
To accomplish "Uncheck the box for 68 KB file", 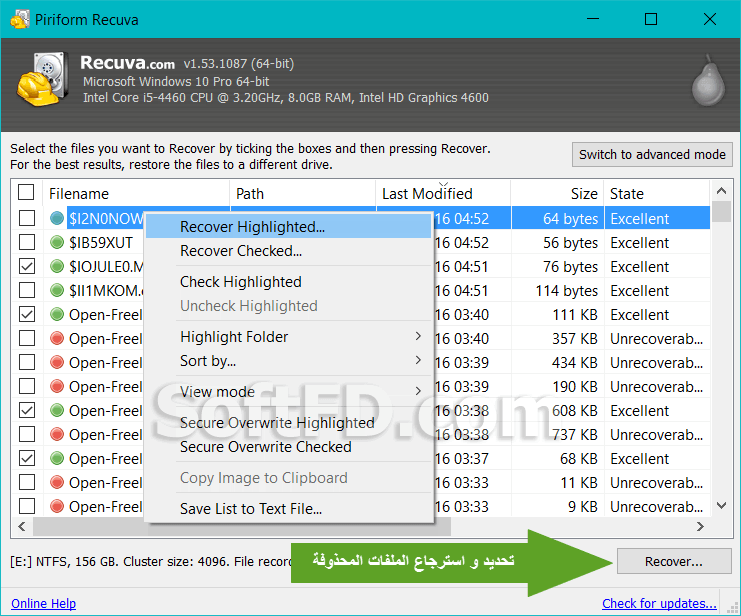I will pyautogui.click(x=27, y=458).
